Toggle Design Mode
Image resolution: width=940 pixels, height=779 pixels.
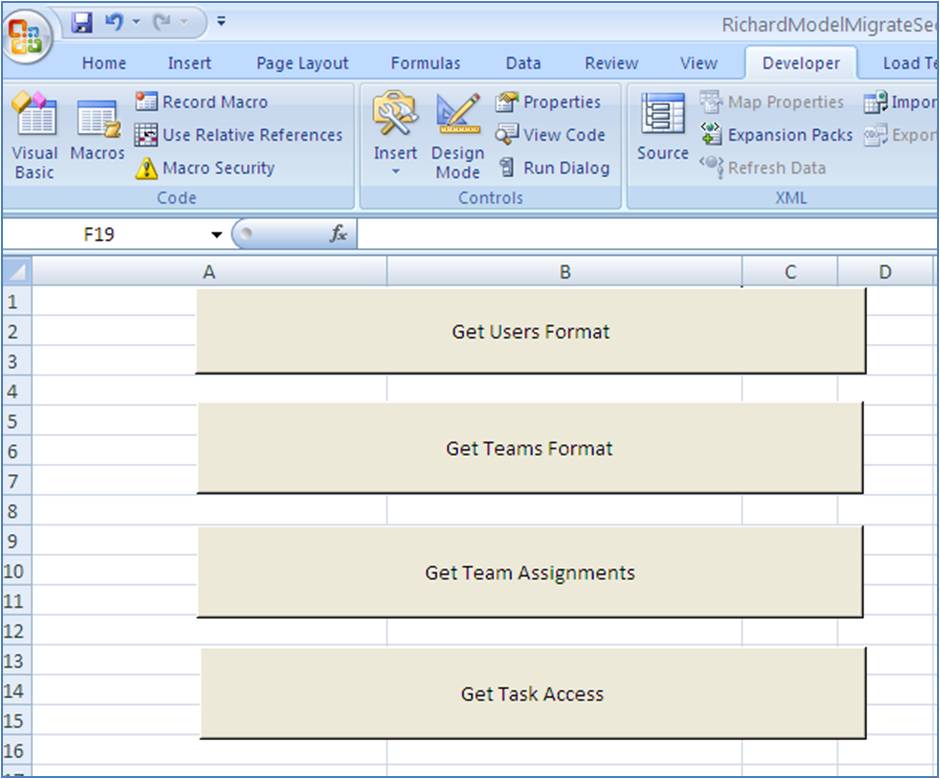[x=458, y=136]
